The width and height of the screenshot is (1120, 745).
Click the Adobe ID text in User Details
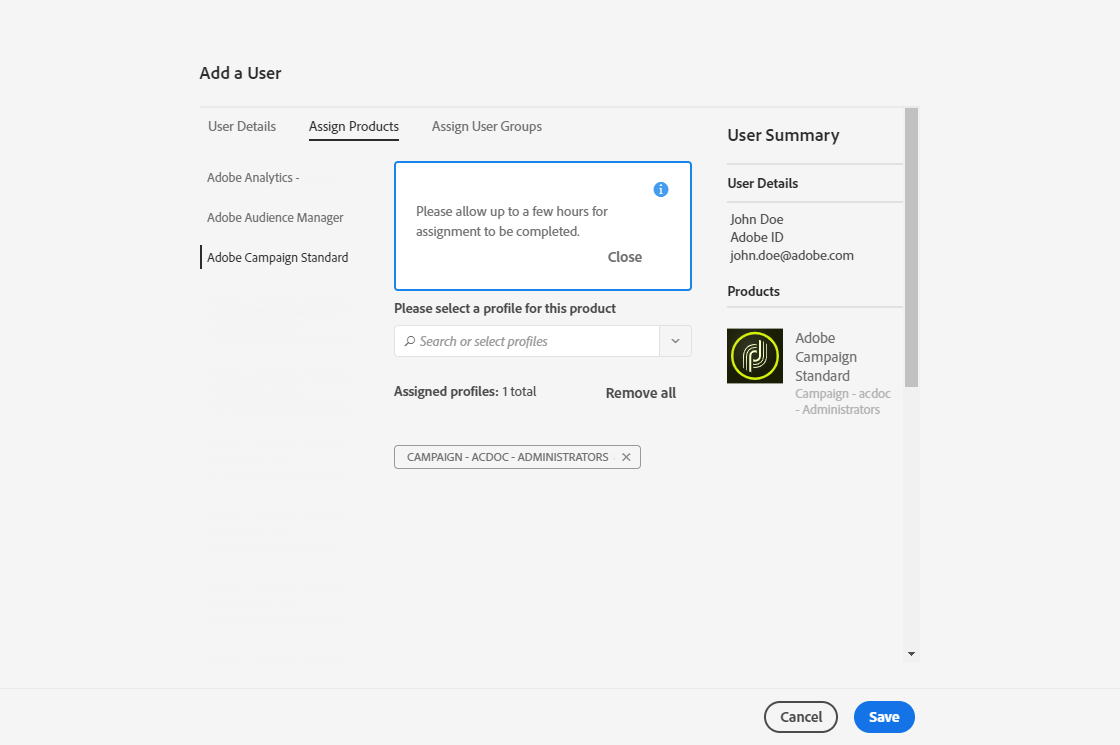756,237
